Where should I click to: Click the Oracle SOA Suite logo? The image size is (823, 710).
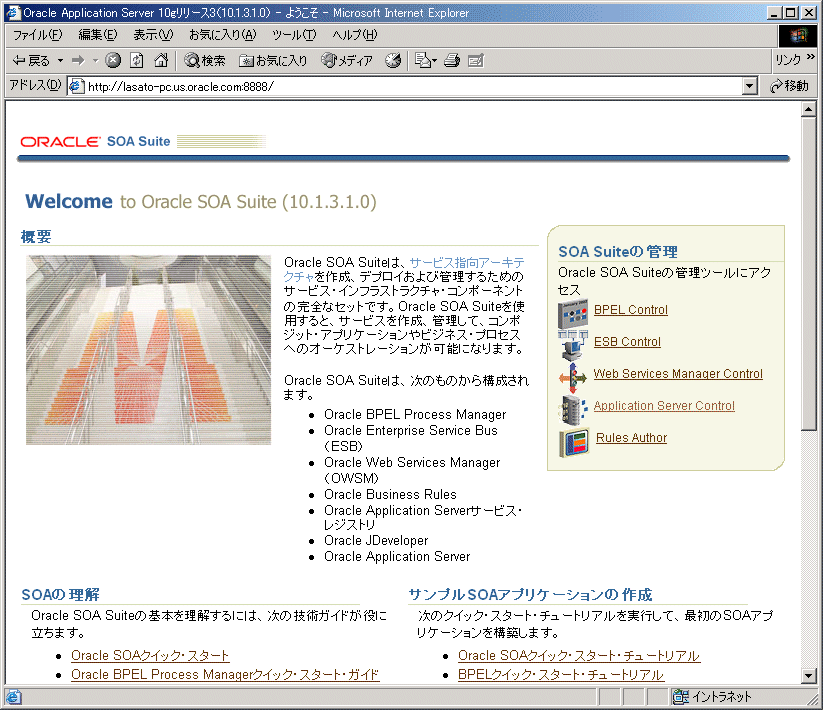(95, 142)
